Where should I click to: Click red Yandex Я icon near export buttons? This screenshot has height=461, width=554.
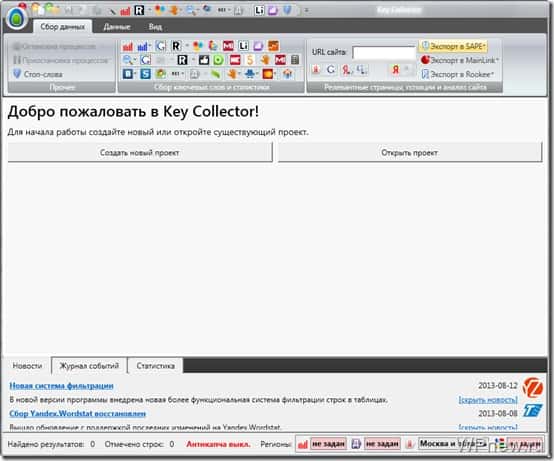[x=395, y=69]
